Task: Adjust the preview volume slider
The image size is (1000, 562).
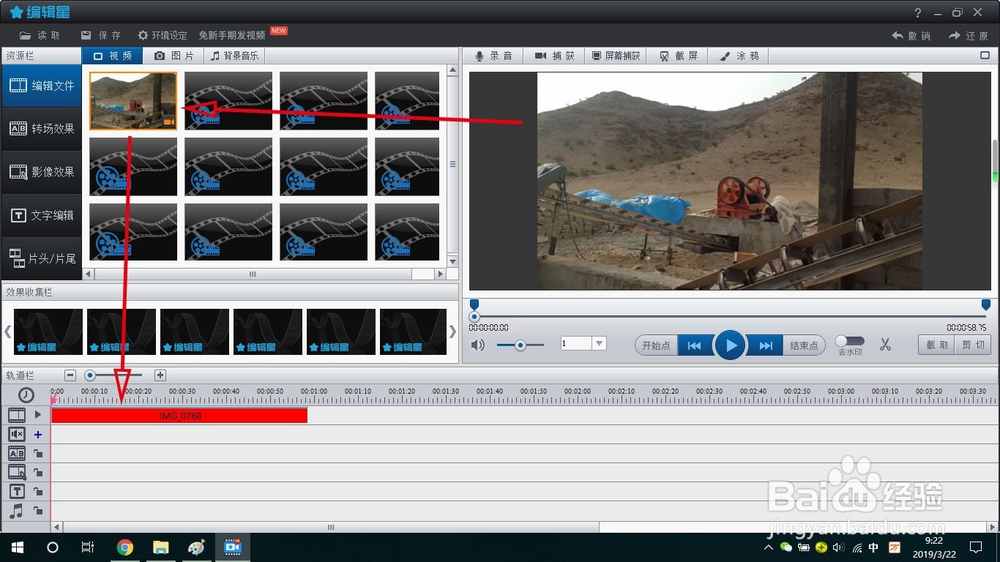Action: coord(520,345)
